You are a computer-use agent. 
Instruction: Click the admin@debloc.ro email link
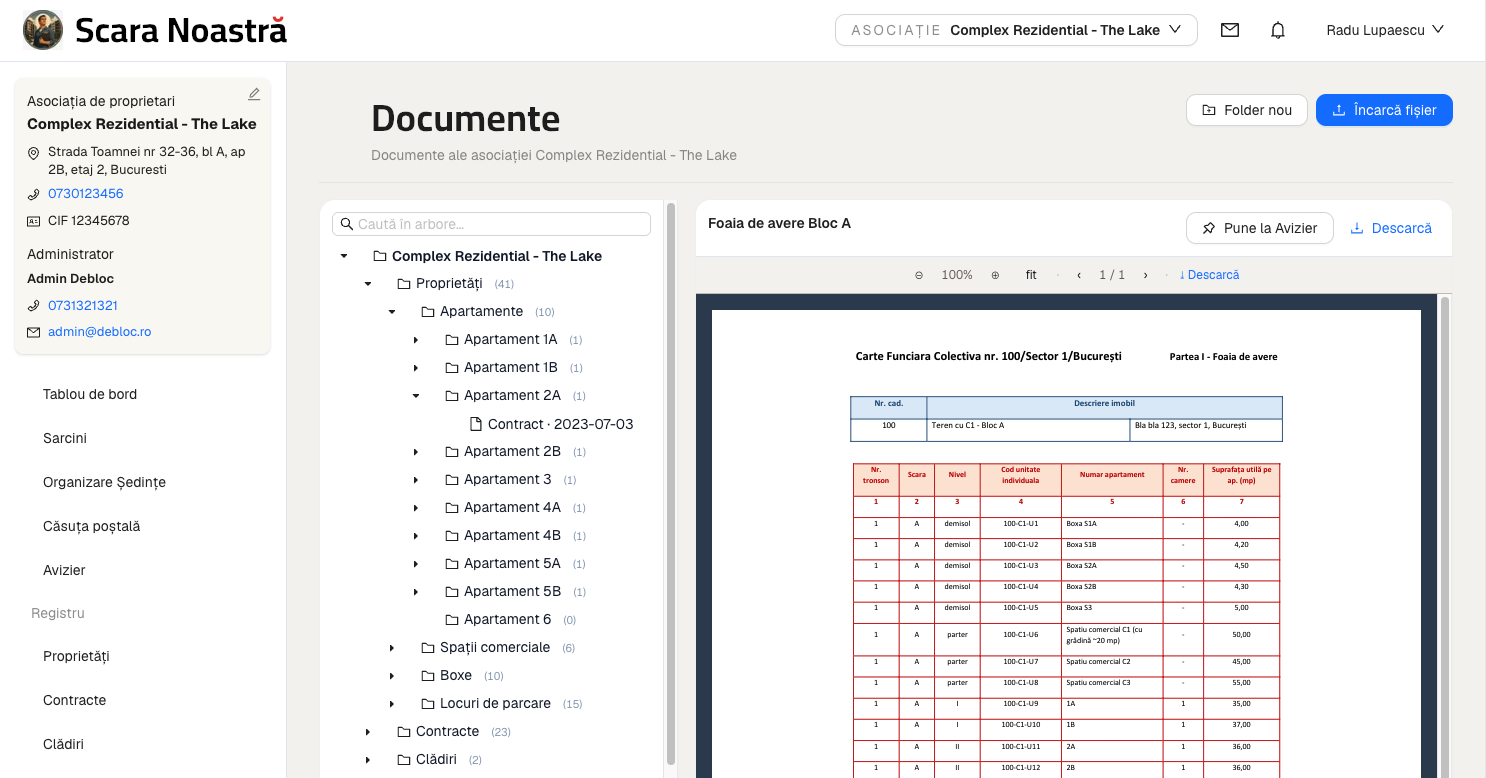[x=100, y=332]
